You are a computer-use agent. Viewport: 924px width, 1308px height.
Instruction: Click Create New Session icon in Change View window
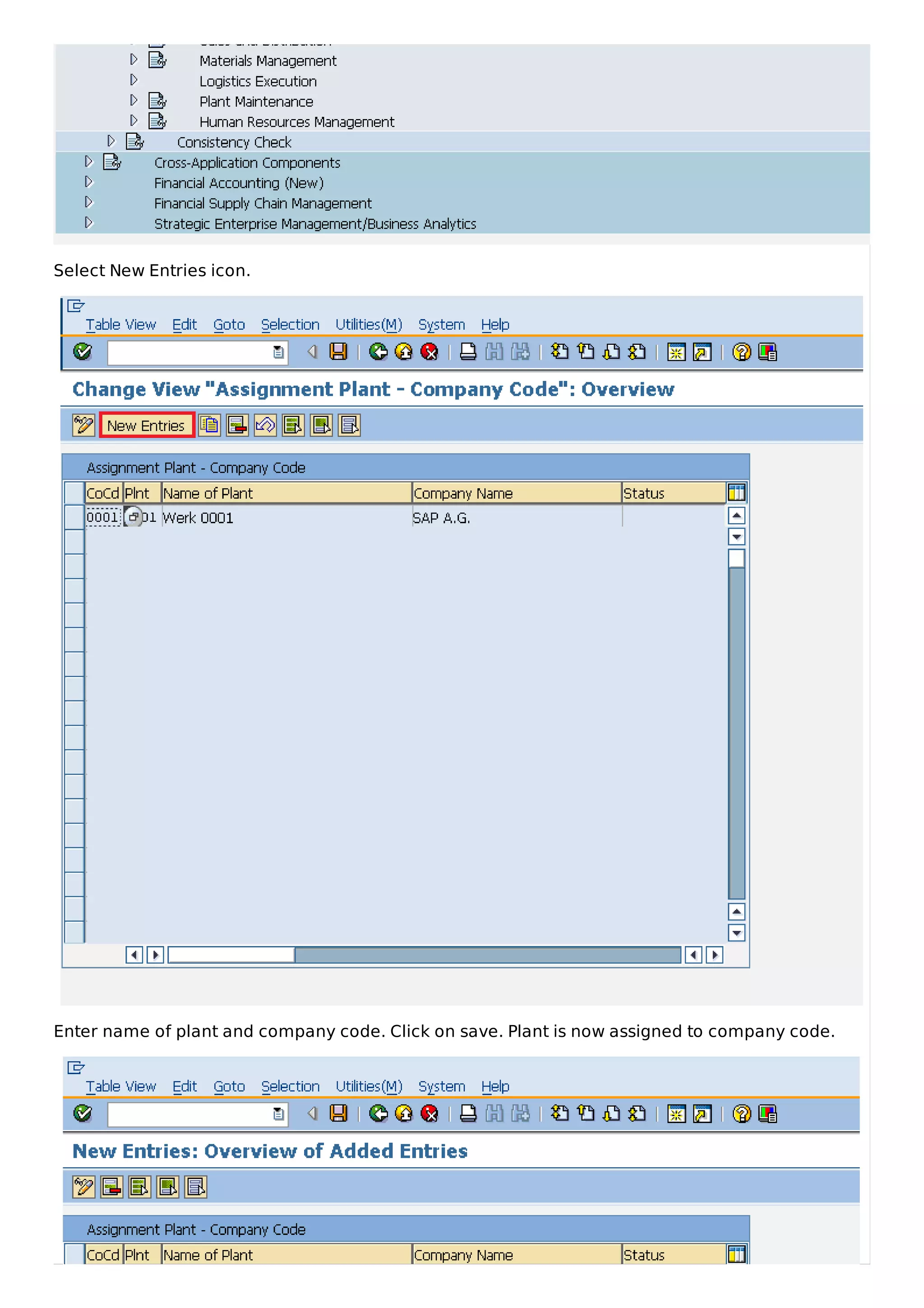[676, 352]
